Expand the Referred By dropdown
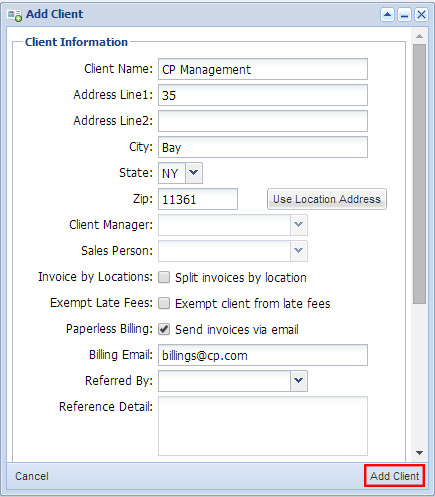 pos(299,381)
